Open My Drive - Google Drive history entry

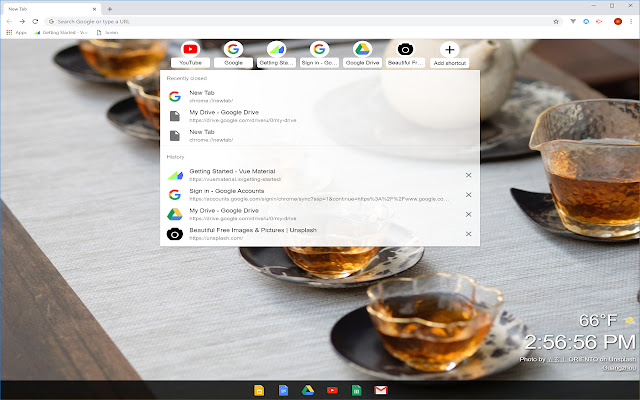pos(320,214)
